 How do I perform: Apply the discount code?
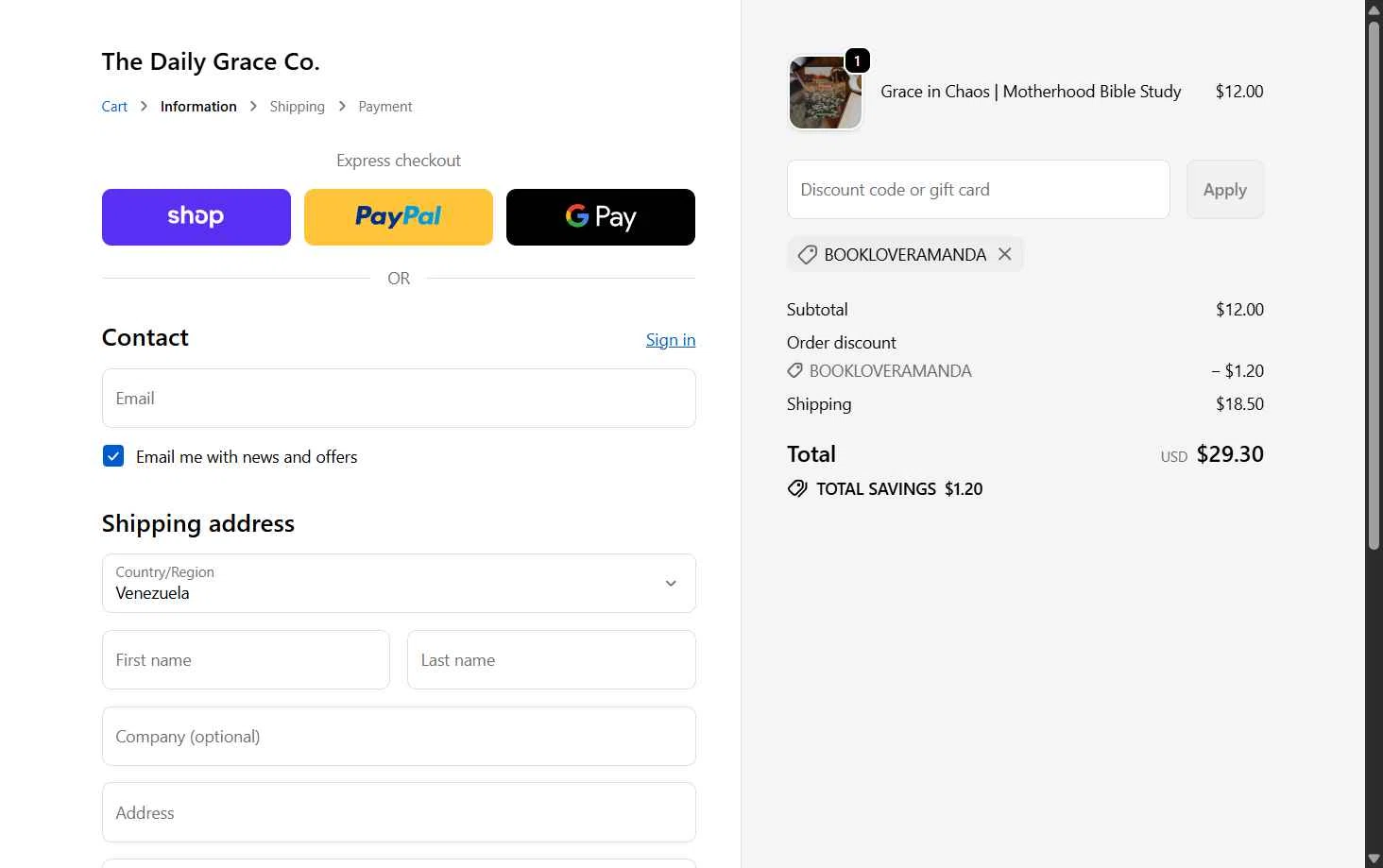pos(1225,190)
